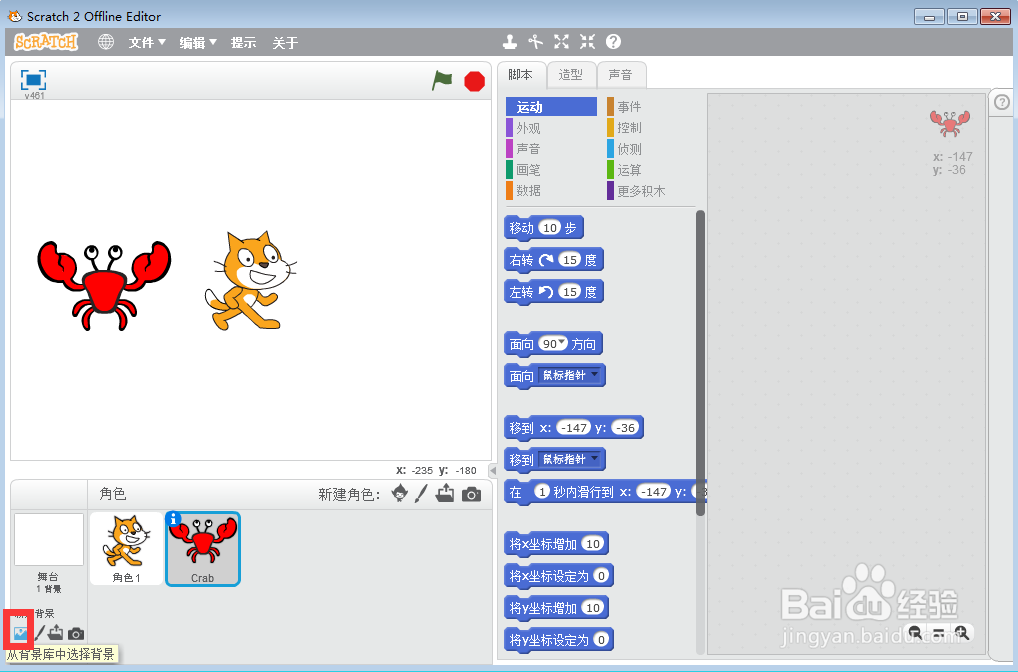Open the 文件 menu
Screen dimensions: 1018x672
tap(146, 42)
